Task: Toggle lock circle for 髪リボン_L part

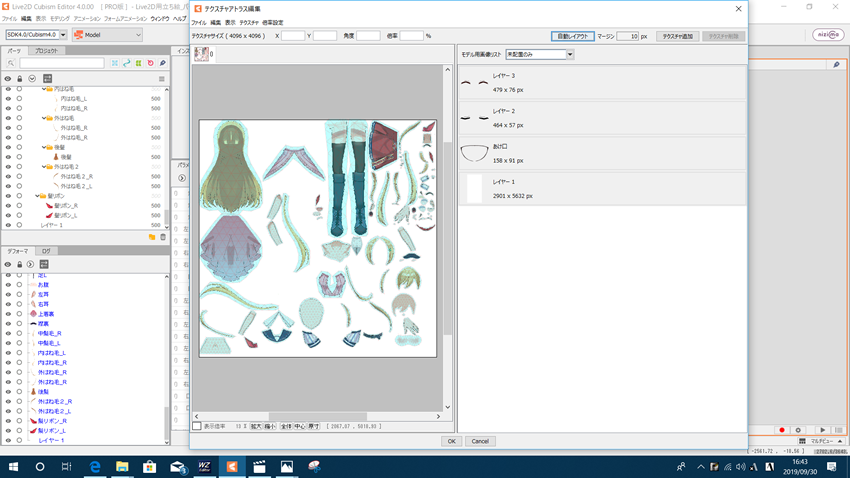Action: 20,216
